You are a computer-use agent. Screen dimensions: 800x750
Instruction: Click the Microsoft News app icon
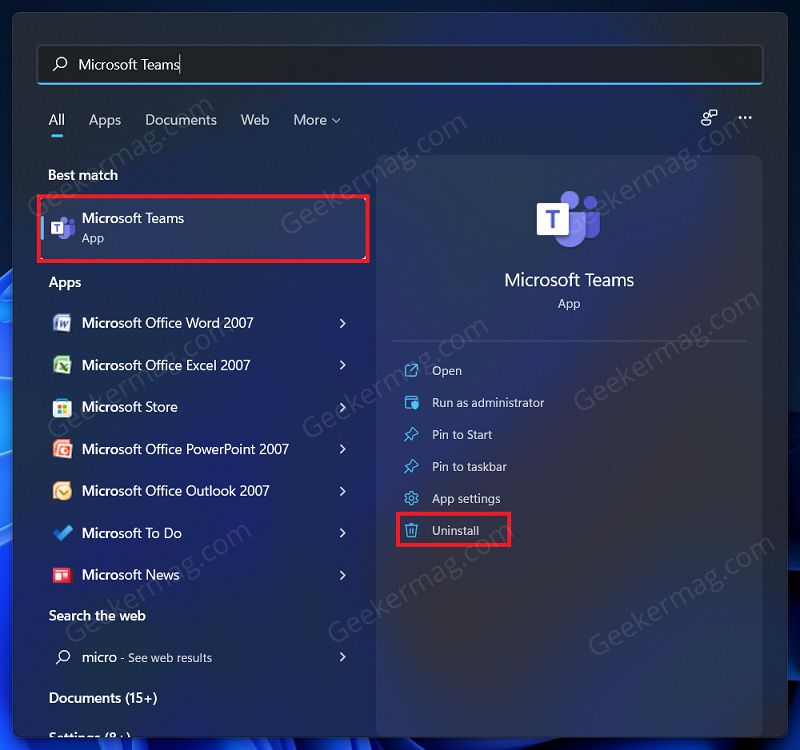click(62, 575)
